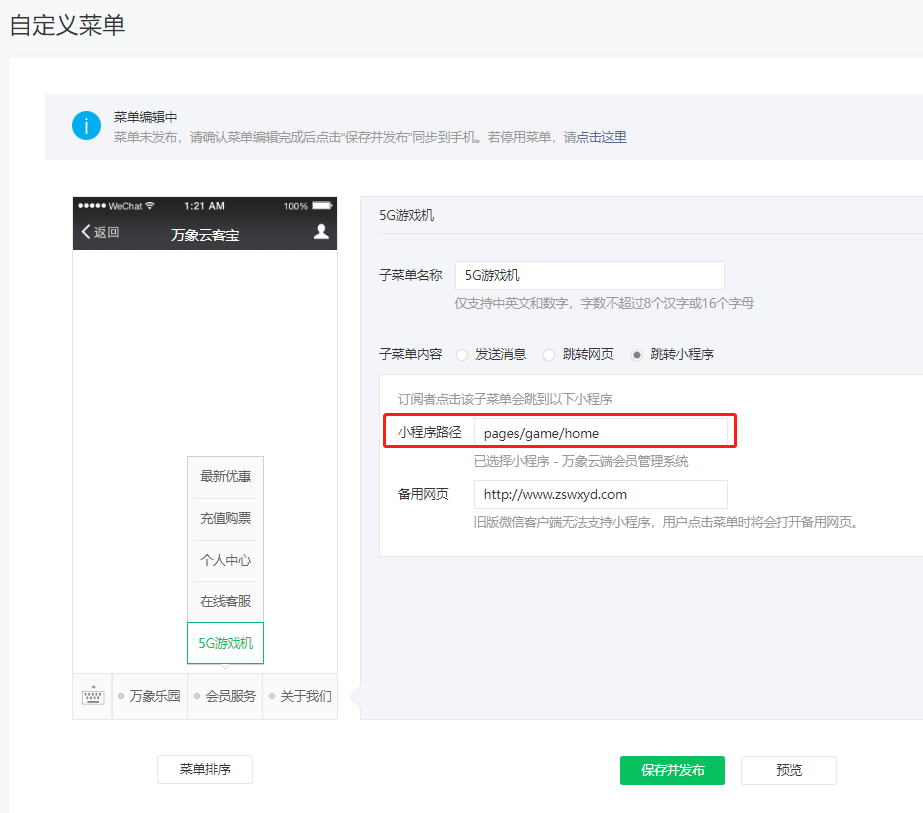Select the 发送消息 radio option

coord(462,354)
